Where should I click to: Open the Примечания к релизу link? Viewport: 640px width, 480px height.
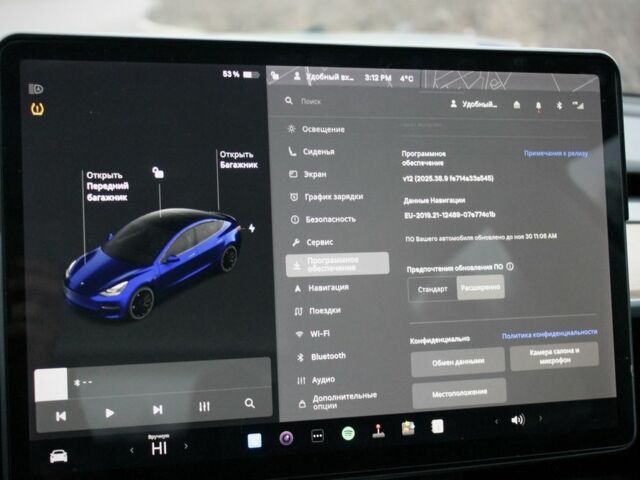(x=556, y=153)
